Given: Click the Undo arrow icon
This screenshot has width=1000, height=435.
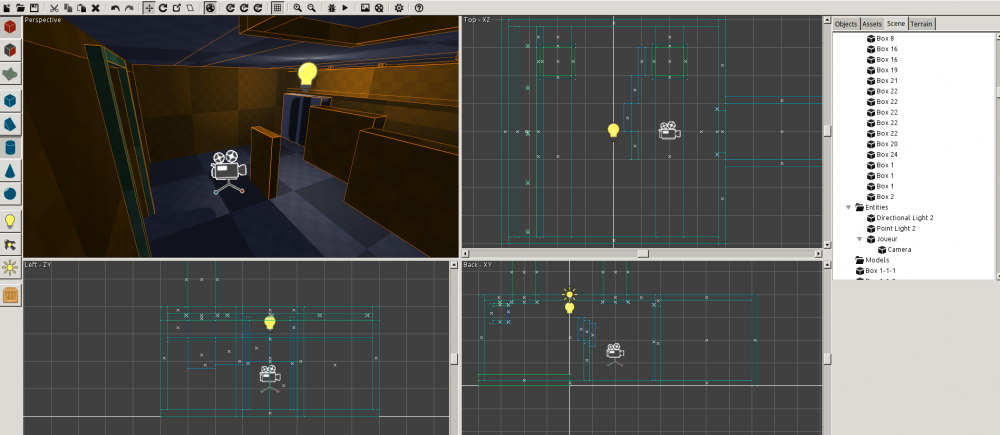Looking at the screenshot, I should 116,7.
